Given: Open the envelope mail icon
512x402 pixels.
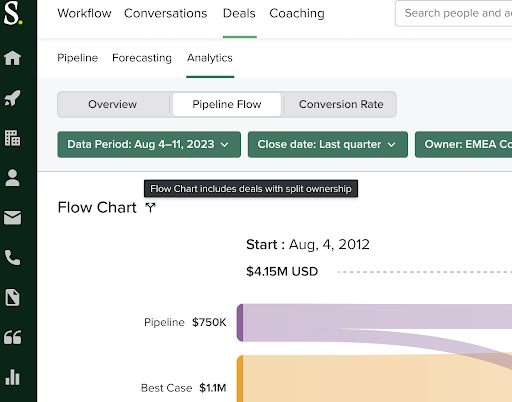Looking at the screenshot, I should click(x=12, y=218).
